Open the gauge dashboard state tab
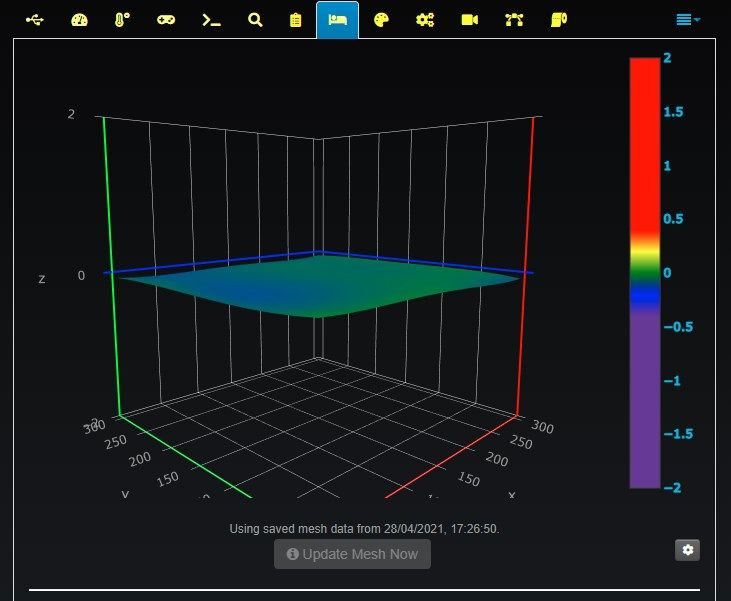This screenshot has width=731, height=601. pyautogui.click(x=79, y=20)
